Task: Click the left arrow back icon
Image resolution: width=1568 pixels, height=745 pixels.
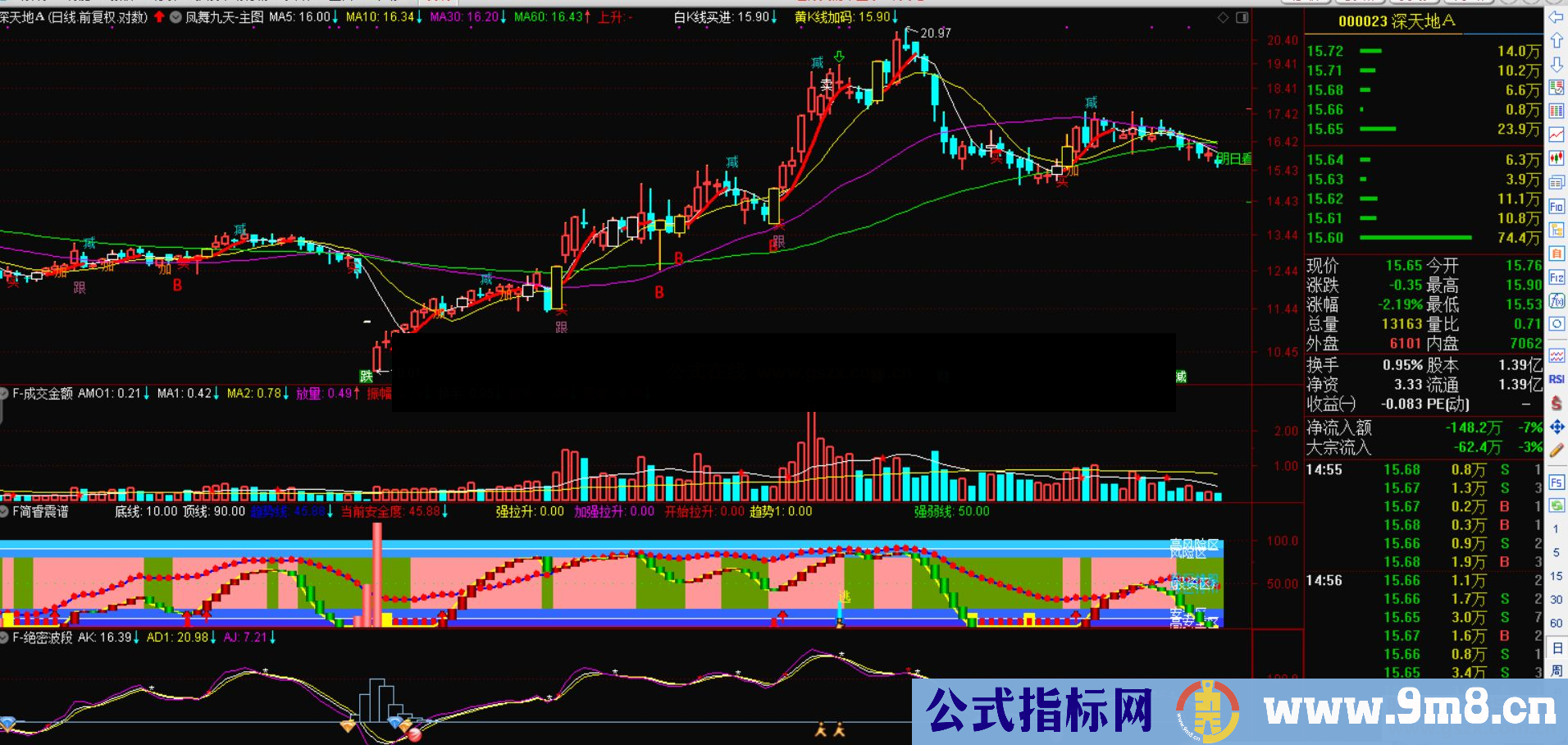Action: coord(1556,16)
